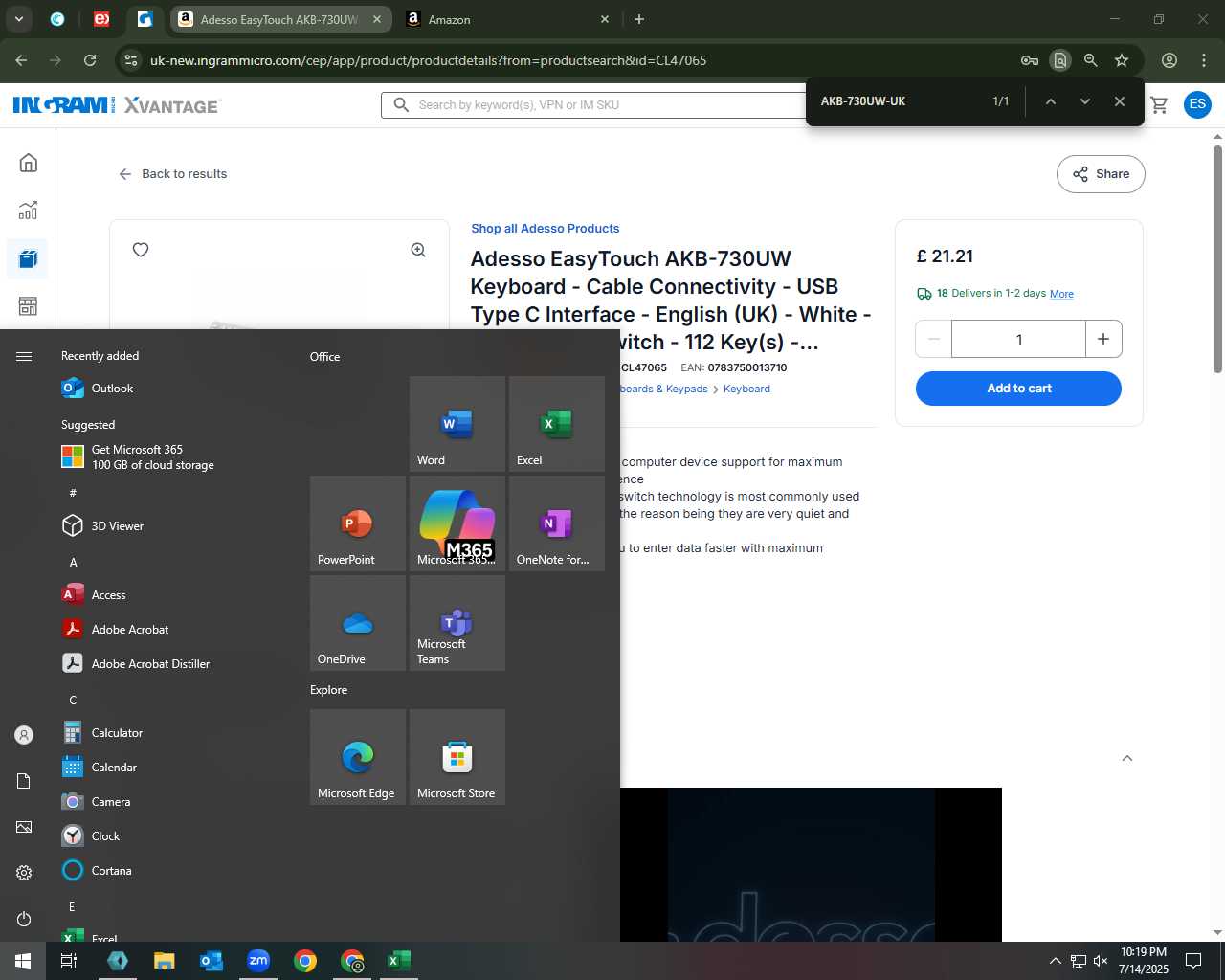
Task: Click Start menu power icon
Action: (x=24, y=919)
